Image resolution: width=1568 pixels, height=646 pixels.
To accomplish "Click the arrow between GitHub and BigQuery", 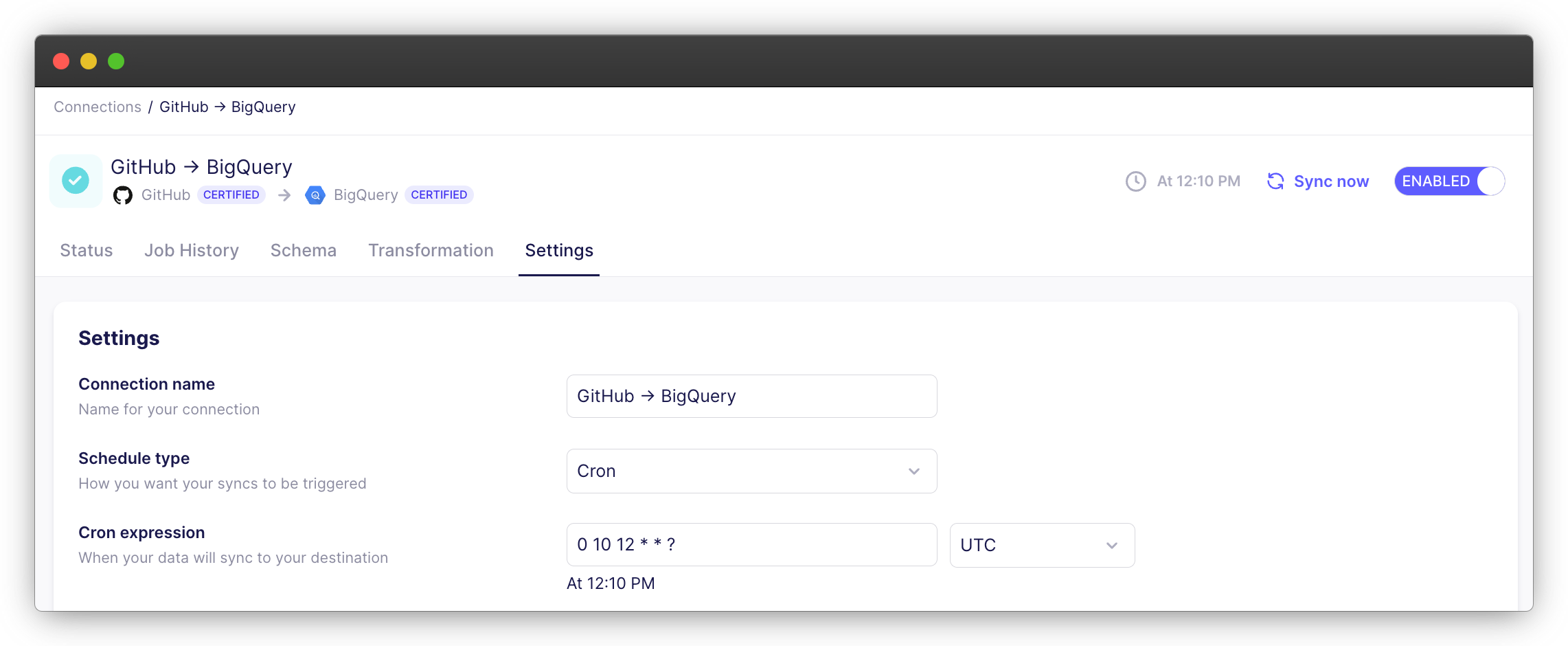I will point(284,195).
